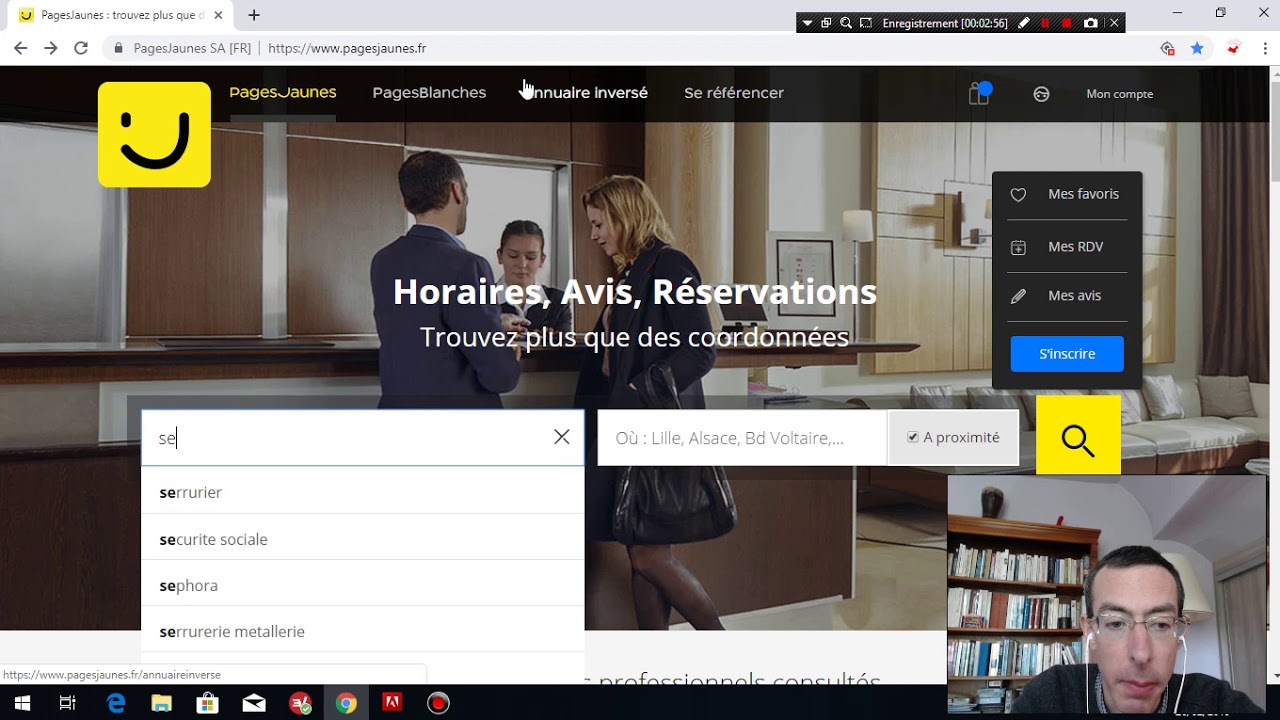Viewport: 1280px width, 720px height.
Task: Click the red recorder icon on the taskbar
Action: 438,703
